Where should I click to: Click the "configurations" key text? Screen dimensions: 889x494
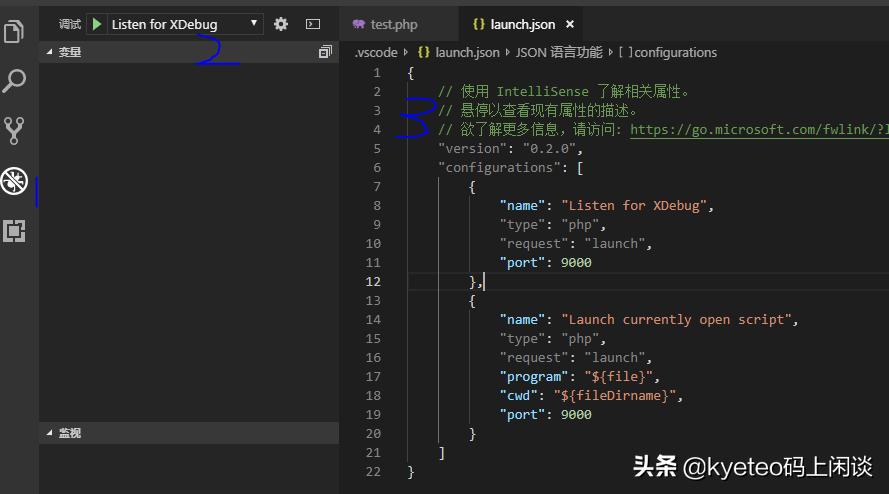tap(499, 167)
